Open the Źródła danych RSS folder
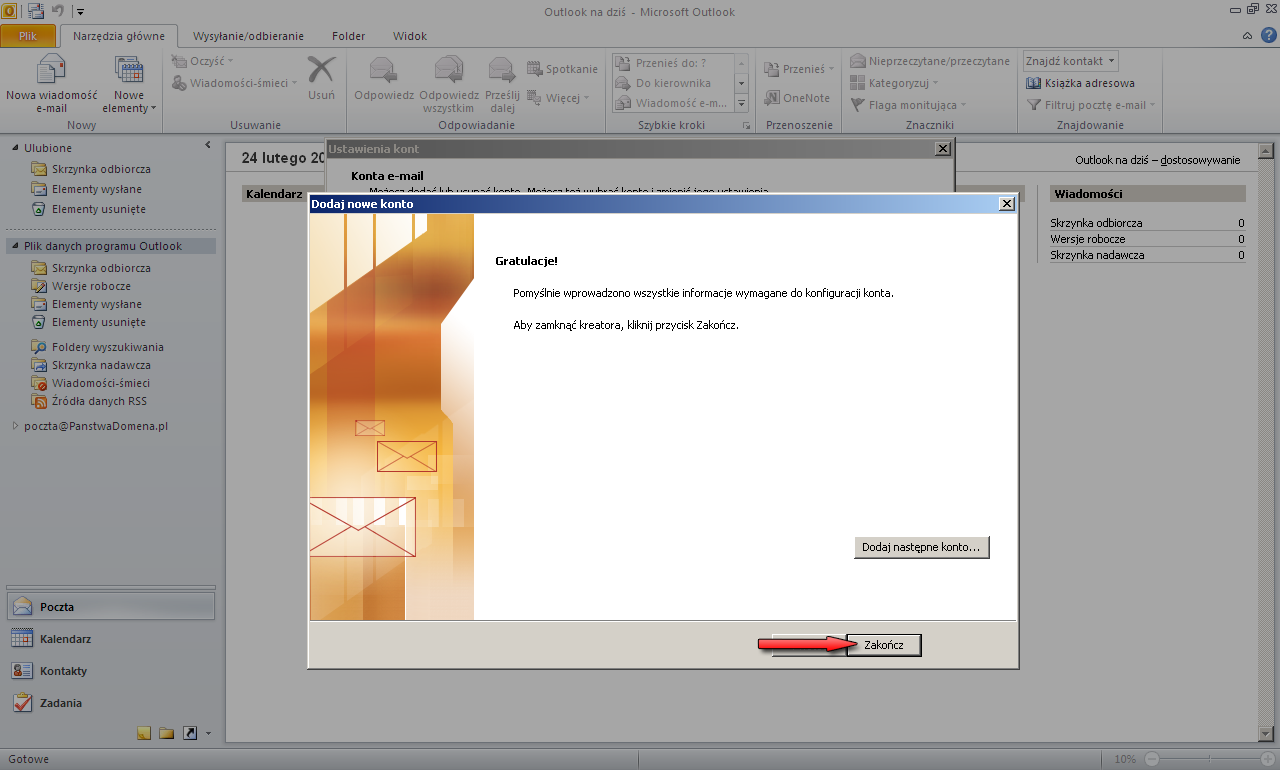This screenshot has height=770, width=1280. 99,401
